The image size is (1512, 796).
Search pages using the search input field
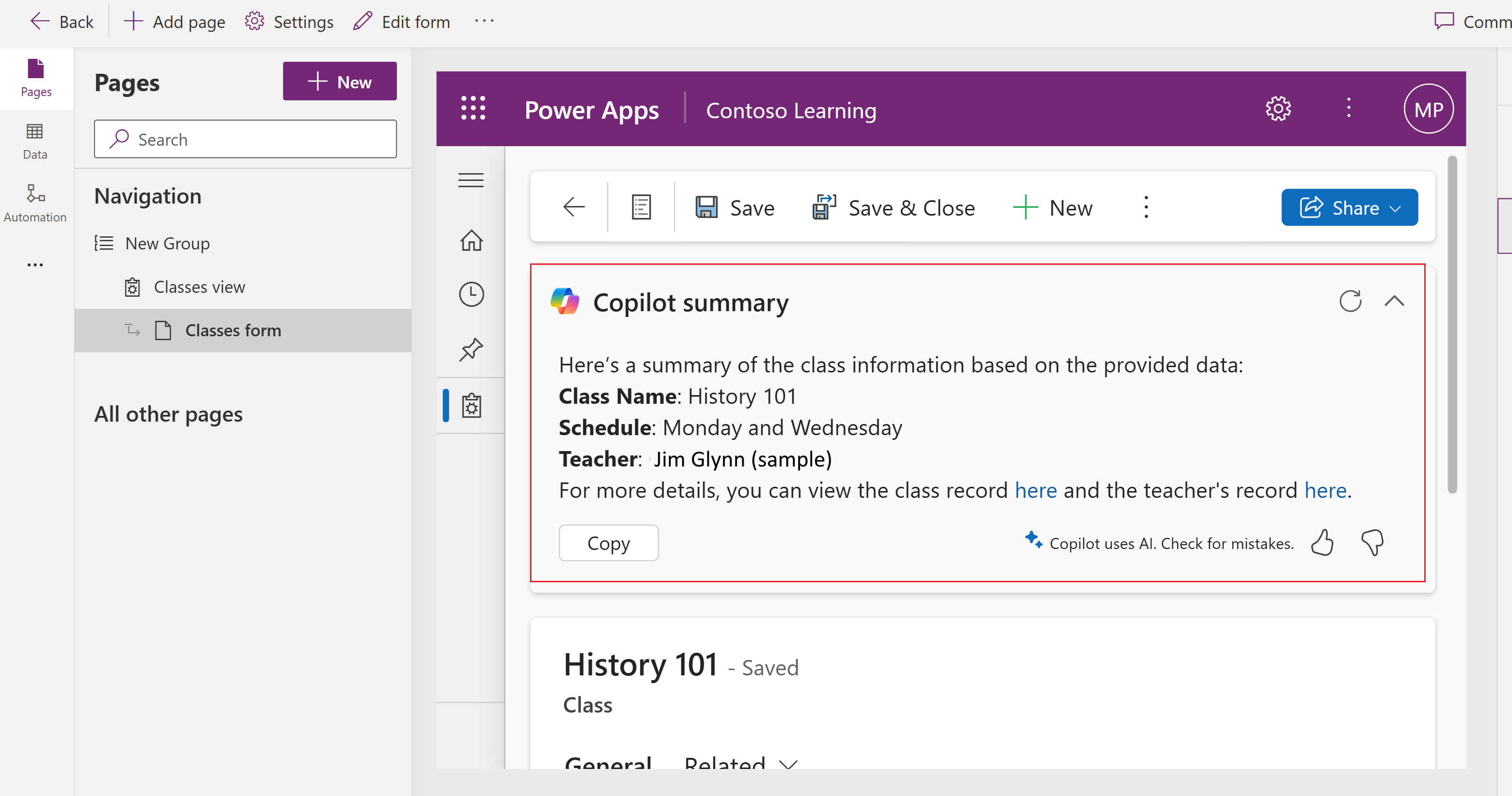tap(246, 139)
